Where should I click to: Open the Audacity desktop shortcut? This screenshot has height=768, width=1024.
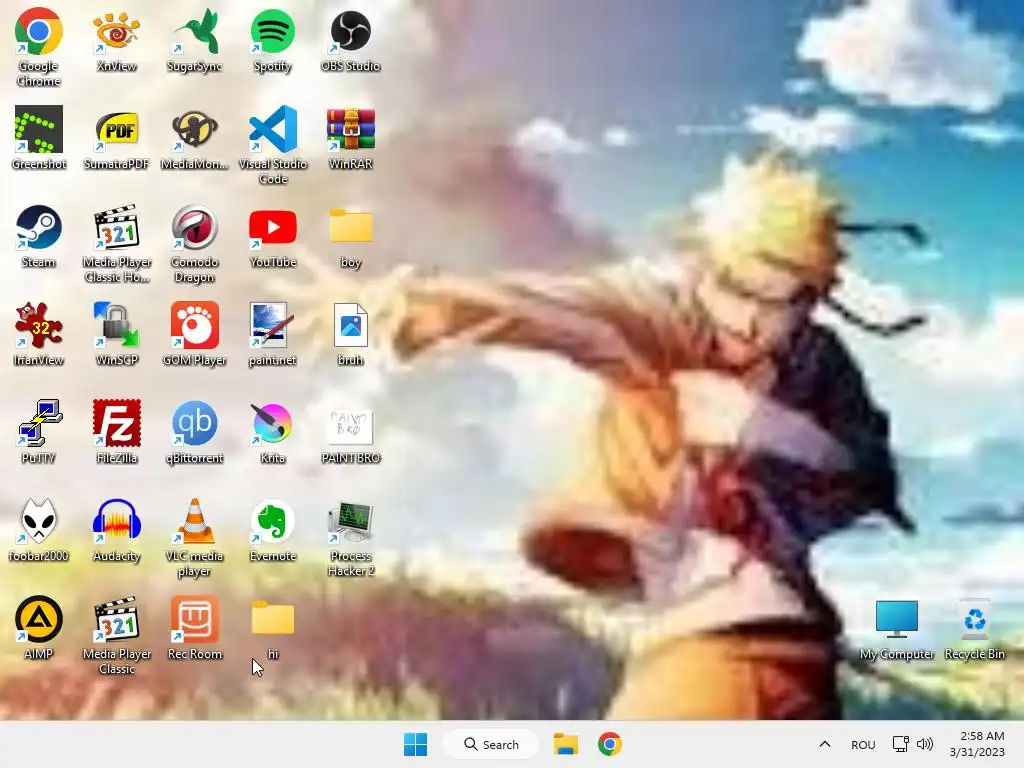coord(116,521)
